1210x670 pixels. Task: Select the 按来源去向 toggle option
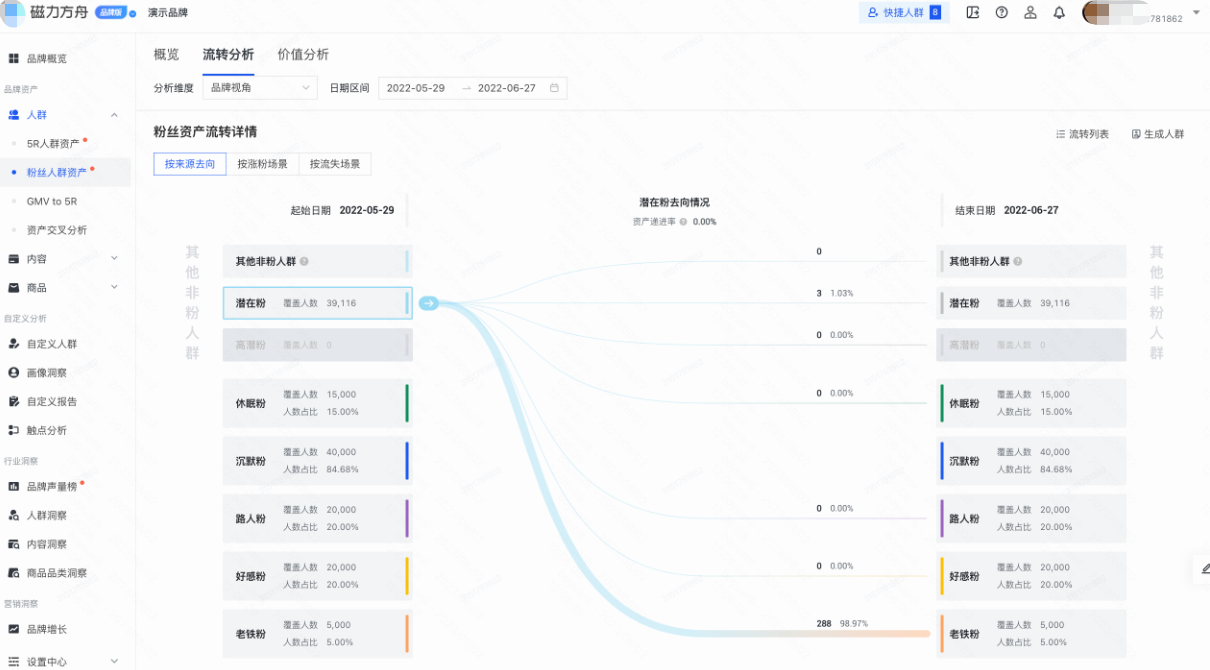190,163
